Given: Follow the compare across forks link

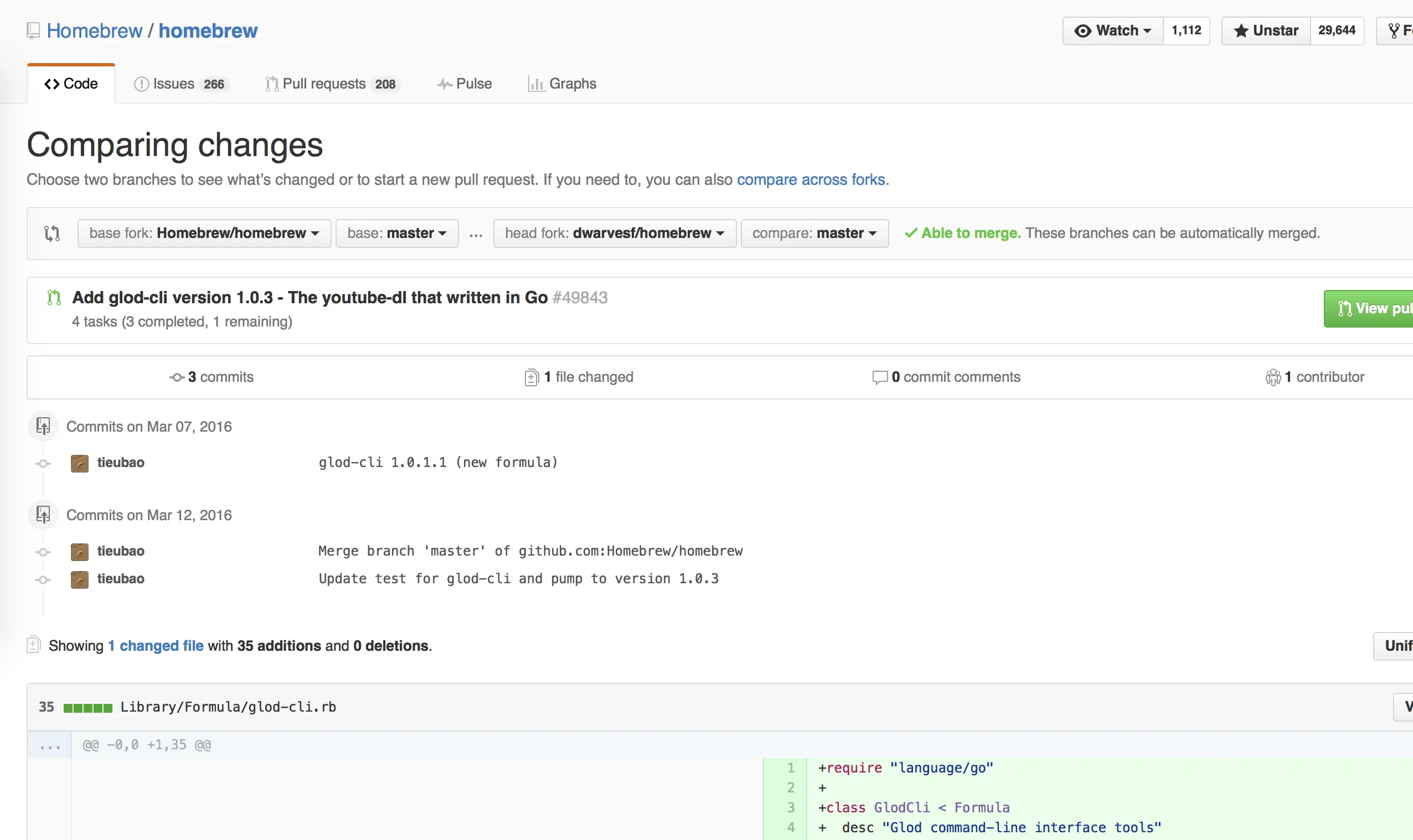Looking at the screenshot, I should coord(811,180).
